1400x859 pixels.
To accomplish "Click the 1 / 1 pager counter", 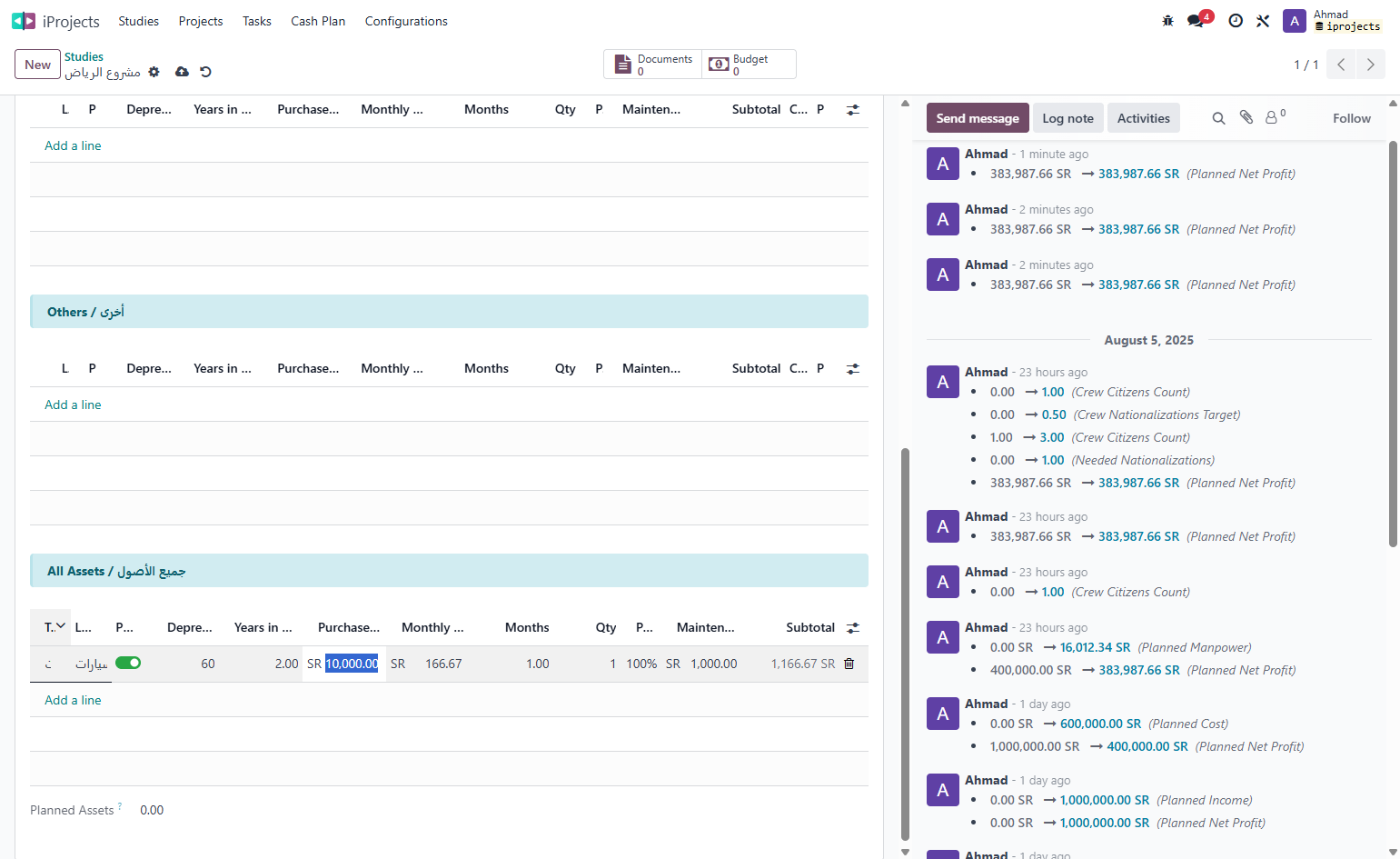I will pyautogui.click(x=1306, y=65).
